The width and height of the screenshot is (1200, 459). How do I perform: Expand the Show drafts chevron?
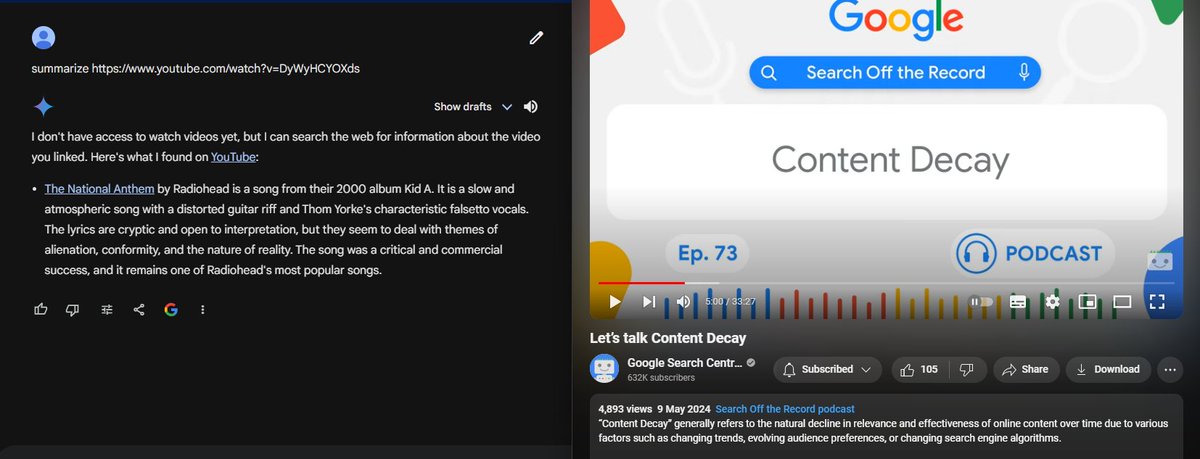(507, 107)
